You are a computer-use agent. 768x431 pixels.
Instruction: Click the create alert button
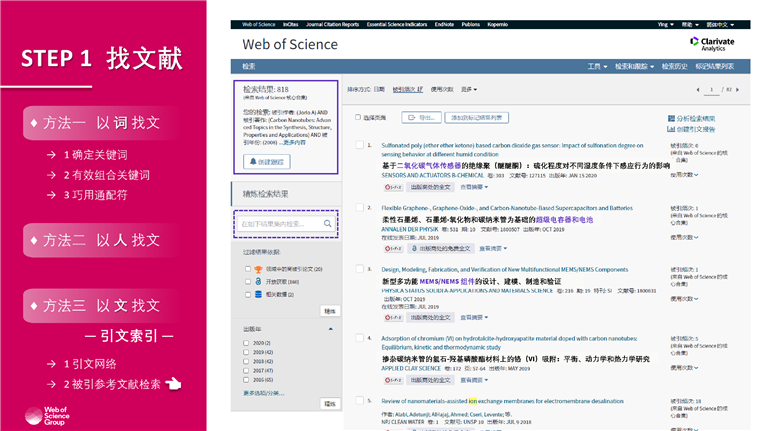[267, 162]
